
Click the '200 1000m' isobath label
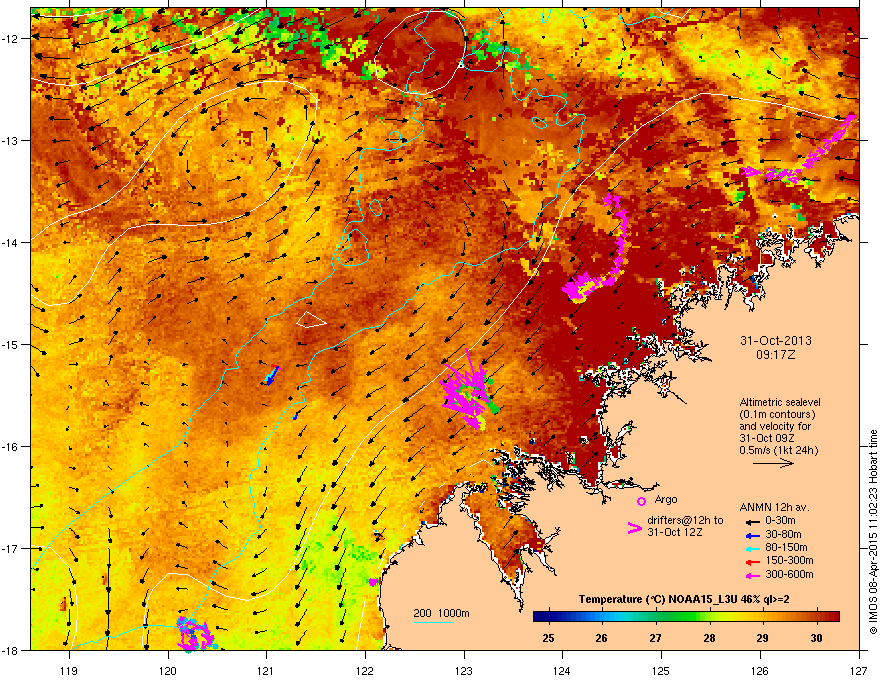point(442,613)
